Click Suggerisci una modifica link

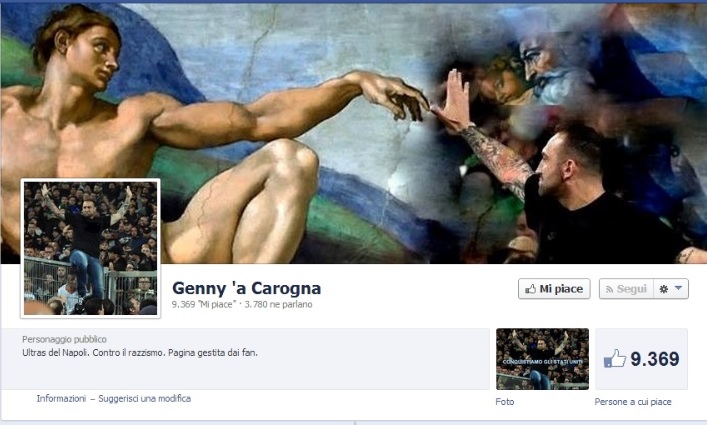[144, 398]
